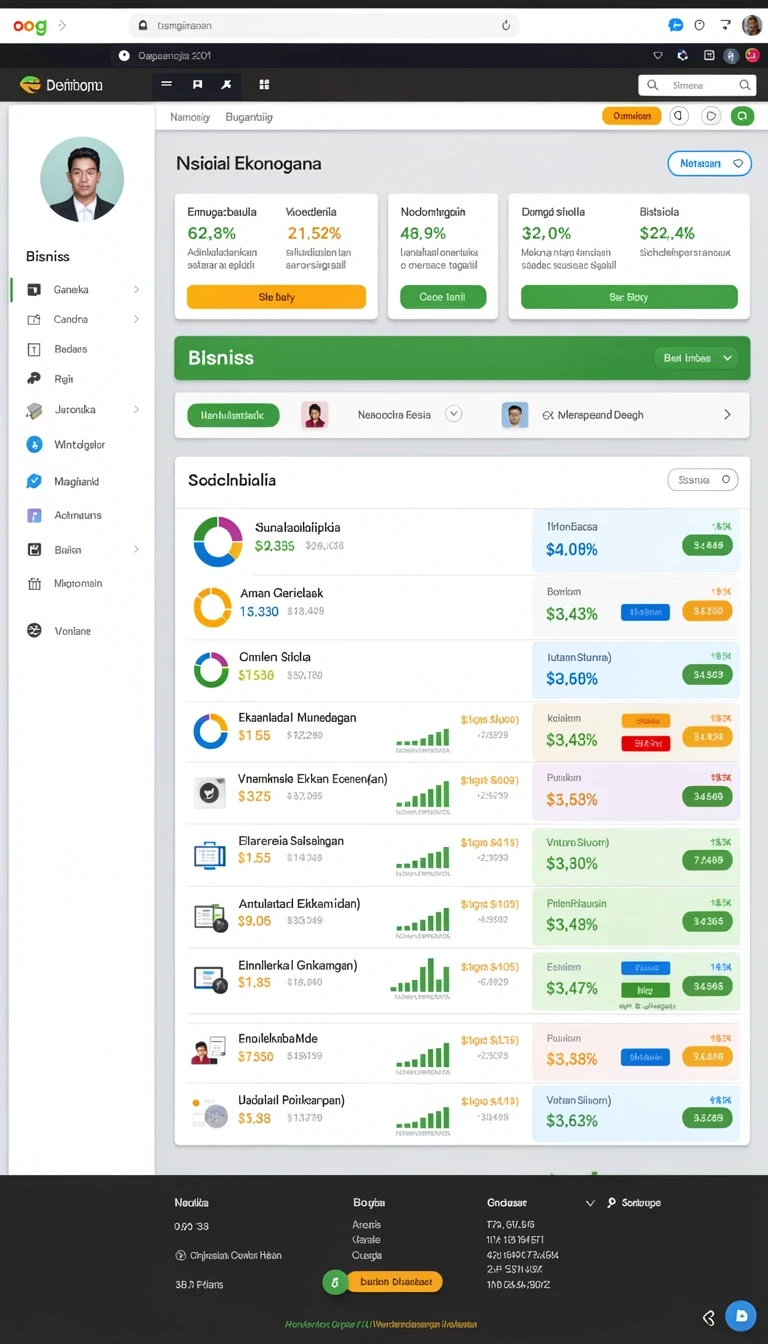
Task: Click the grid apps icon in the dark toolbar
Action: 264,85
